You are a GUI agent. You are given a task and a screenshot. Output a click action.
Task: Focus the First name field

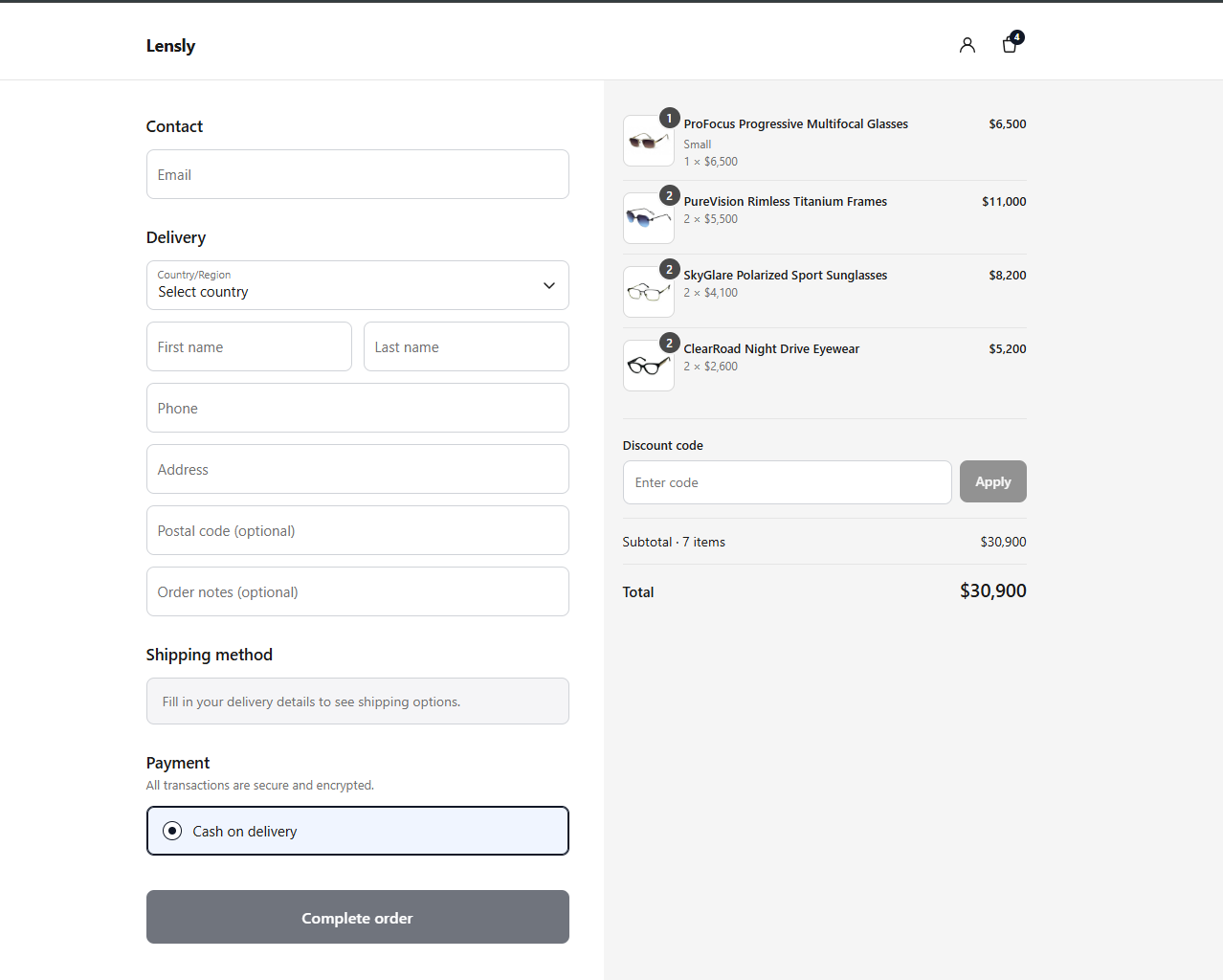249,346
